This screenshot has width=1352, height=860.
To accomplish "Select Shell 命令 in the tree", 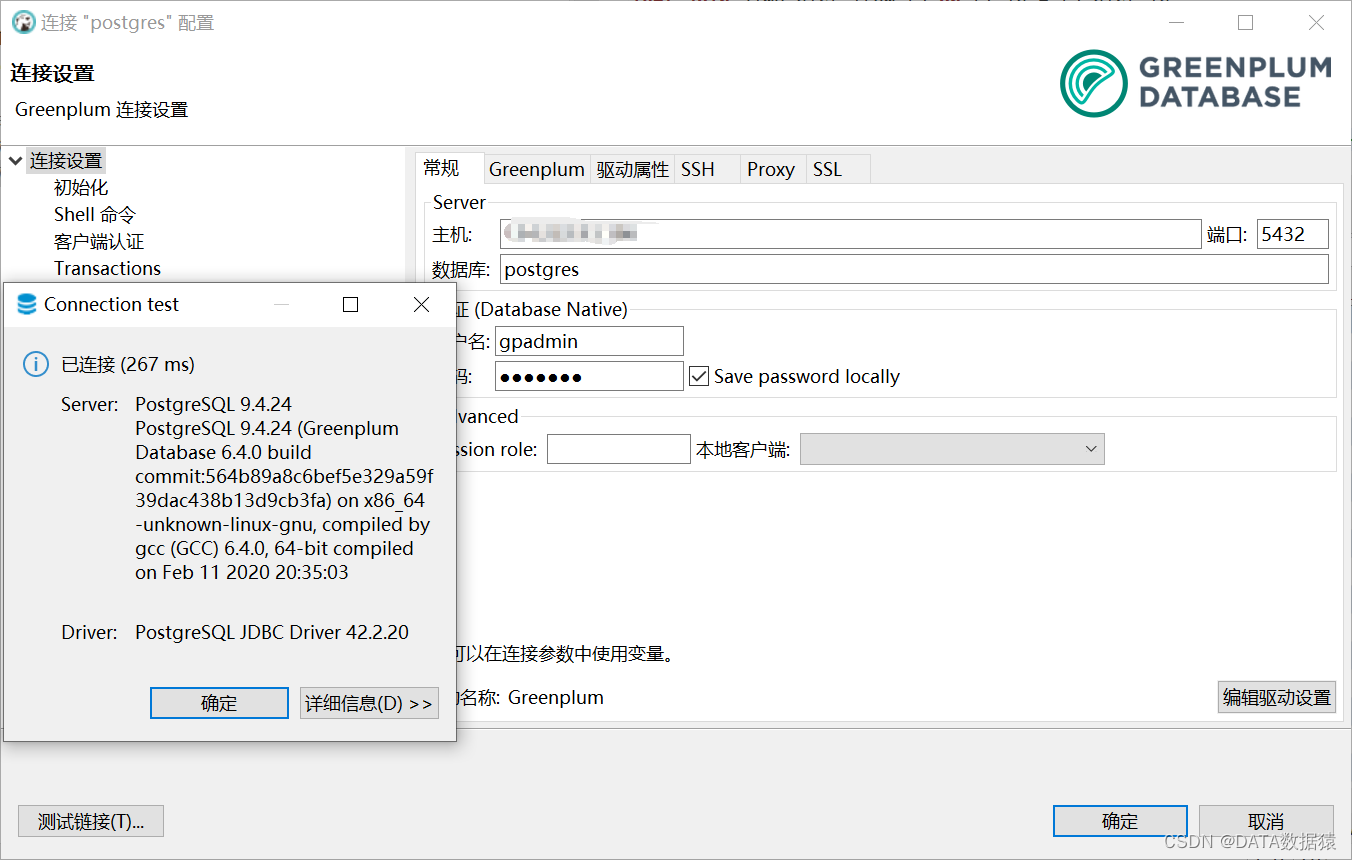I will point(95,214).
